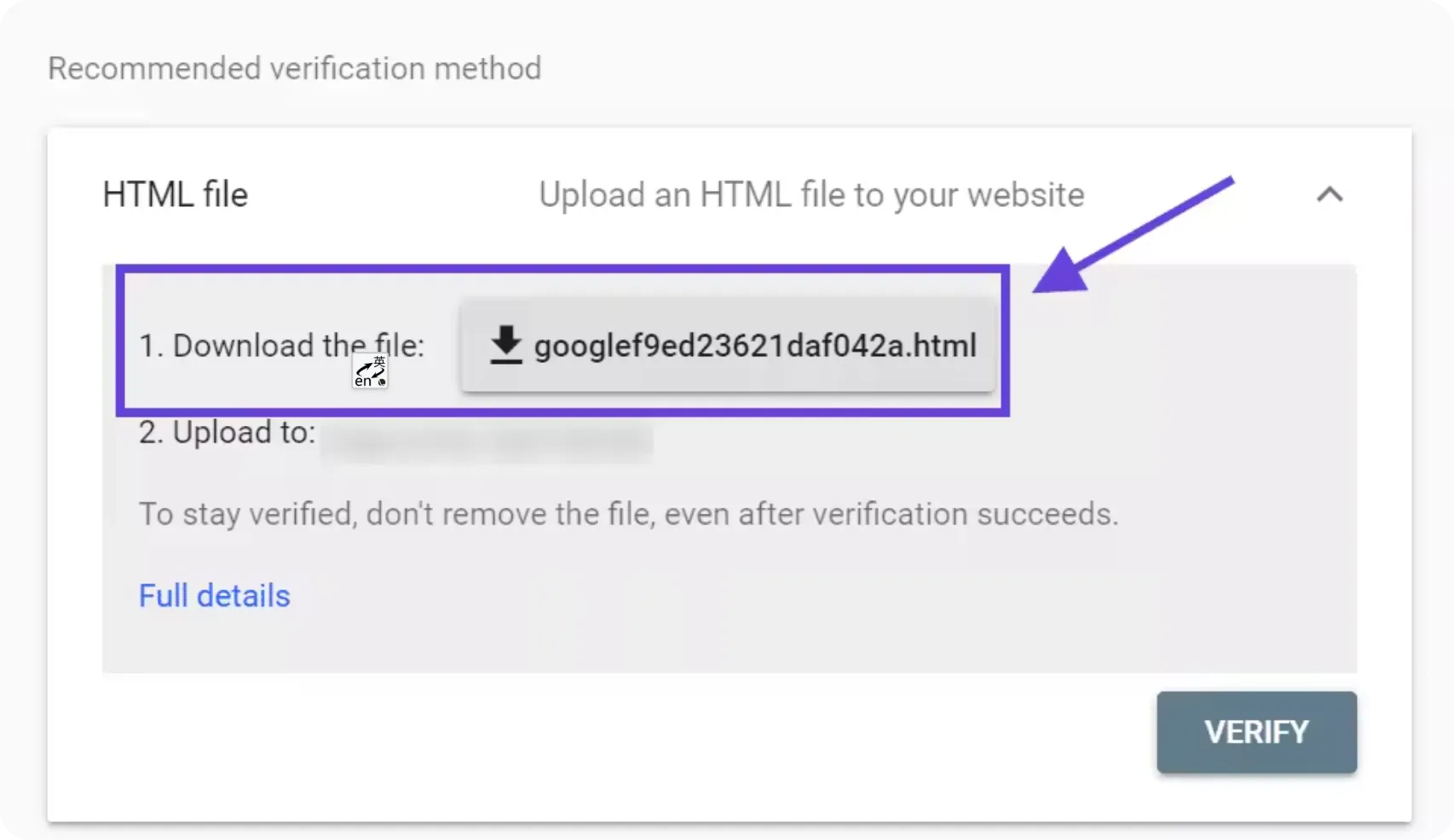
Task: Click the blurred upload destination URL
Action: click(488, 440)
